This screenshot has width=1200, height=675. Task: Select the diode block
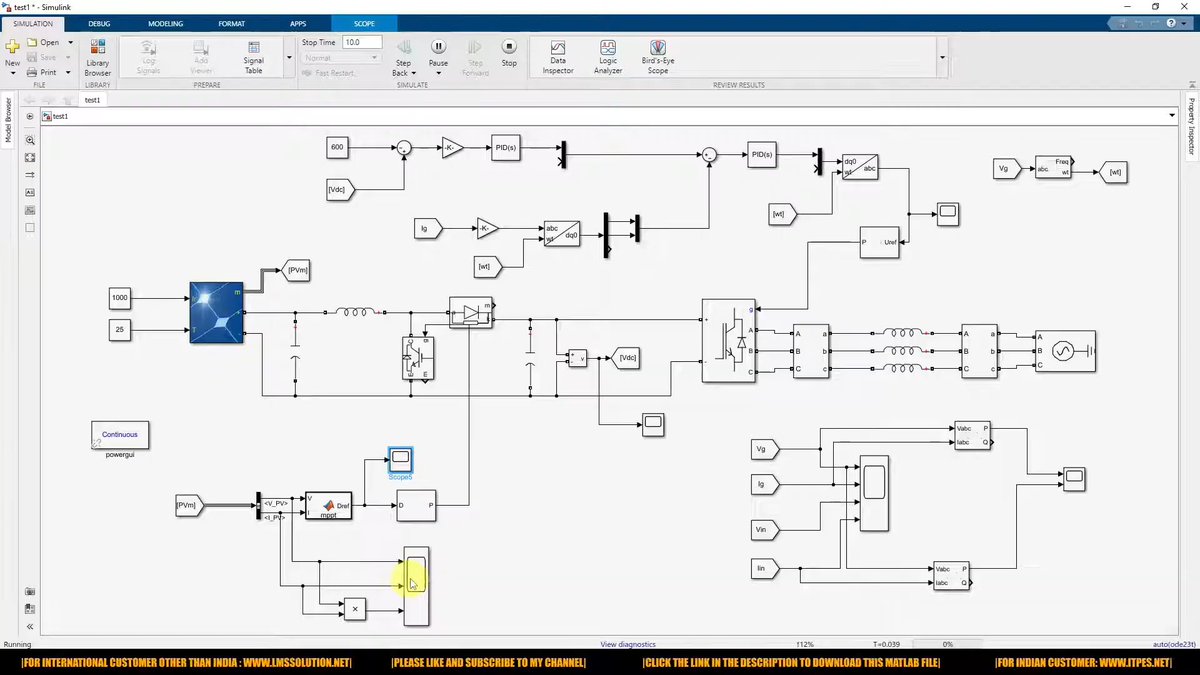471,312
